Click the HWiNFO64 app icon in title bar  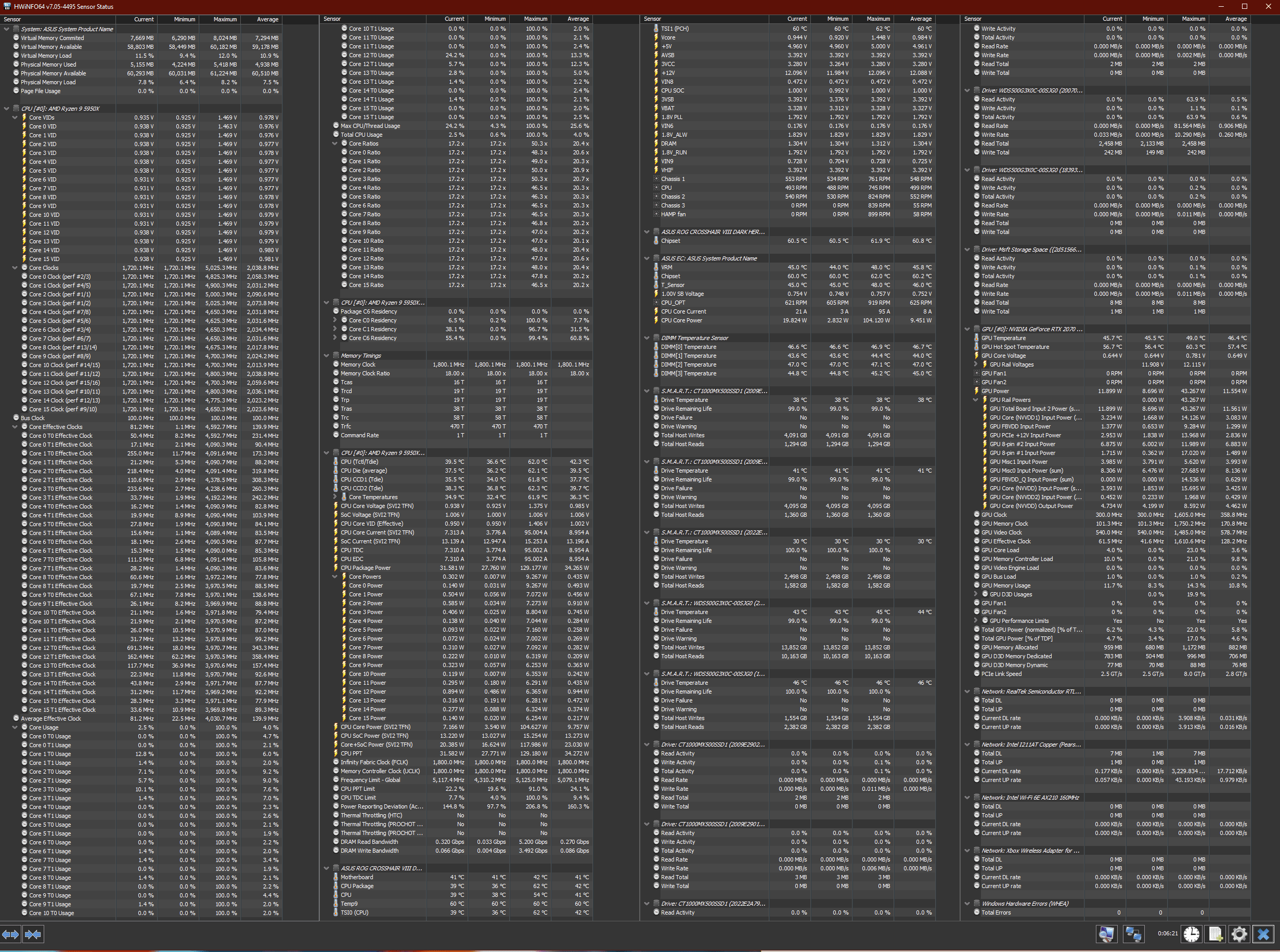7,6
